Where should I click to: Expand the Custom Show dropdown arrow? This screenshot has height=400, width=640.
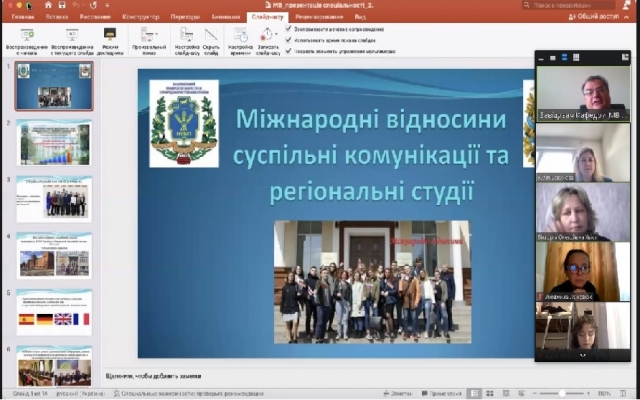tap(157, 36)
